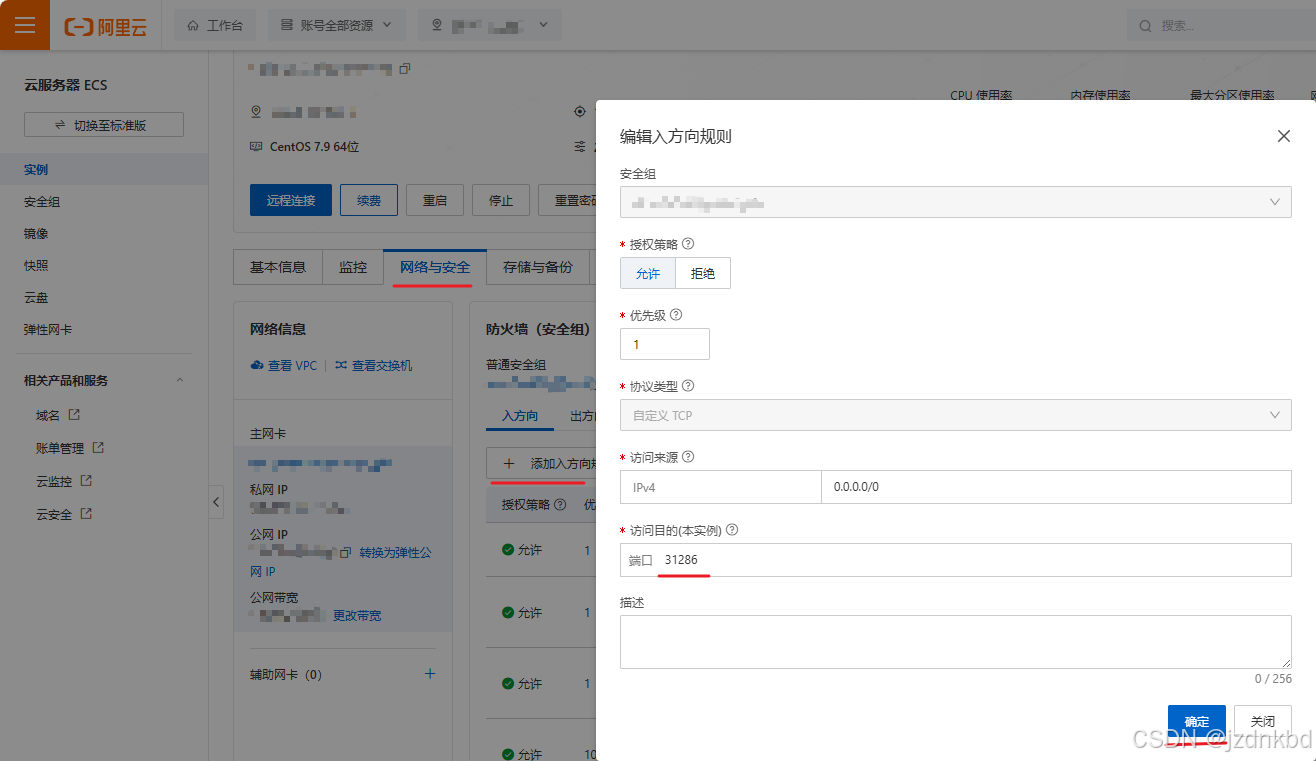
Task: Open the 云监控 external link
Action: [63, 481]
